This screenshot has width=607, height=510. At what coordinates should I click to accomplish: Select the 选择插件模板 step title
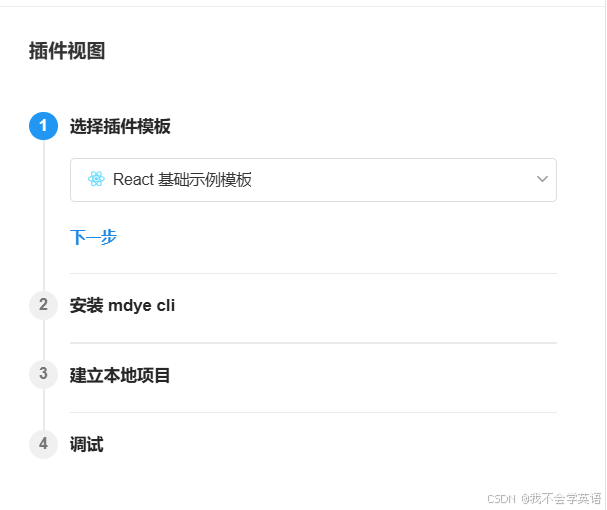120,127
